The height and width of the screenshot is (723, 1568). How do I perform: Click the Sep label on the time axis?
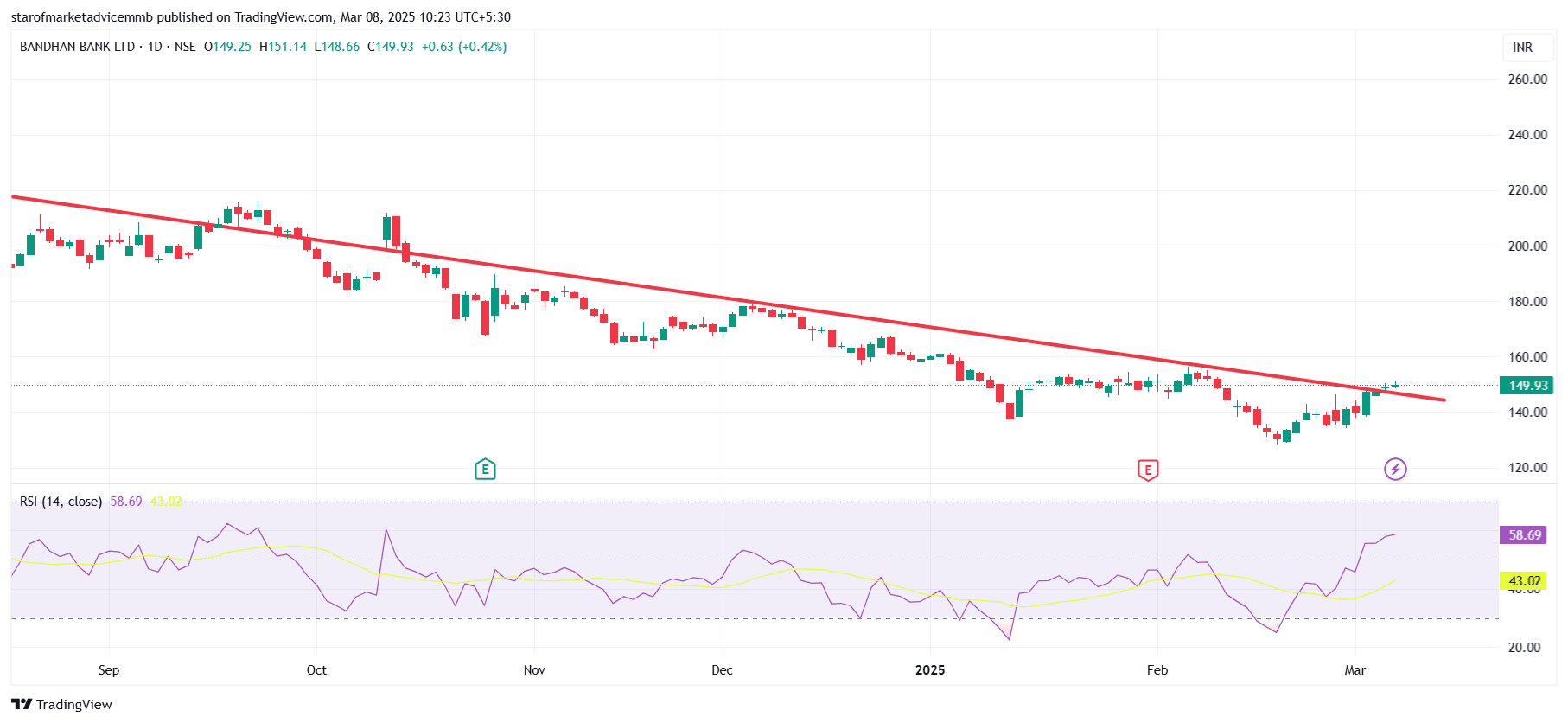pos(109,670)
